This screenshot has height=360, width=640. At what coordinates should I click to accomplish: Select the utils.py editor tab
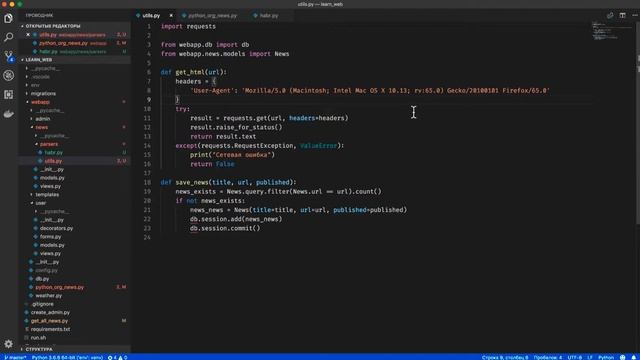151,16
